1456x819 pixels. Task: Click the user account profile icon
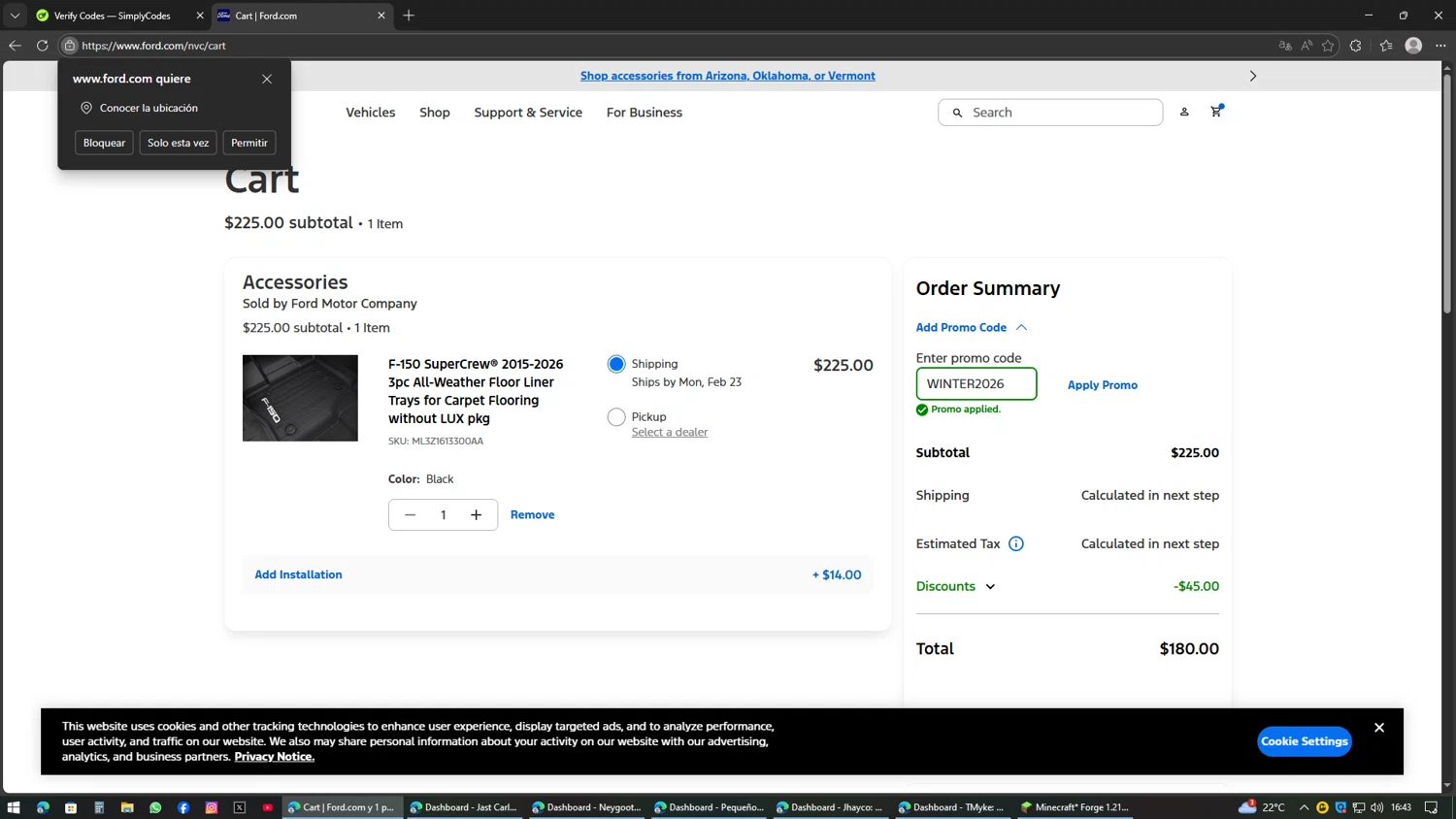click(x=1184, y=113)
